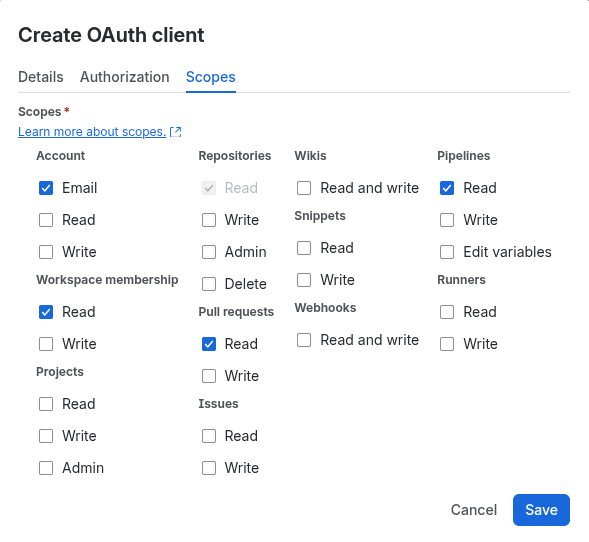The image size is (589, 542).
Task: Enable the Pull requests Write scope
Action: (x=209, y=376)
